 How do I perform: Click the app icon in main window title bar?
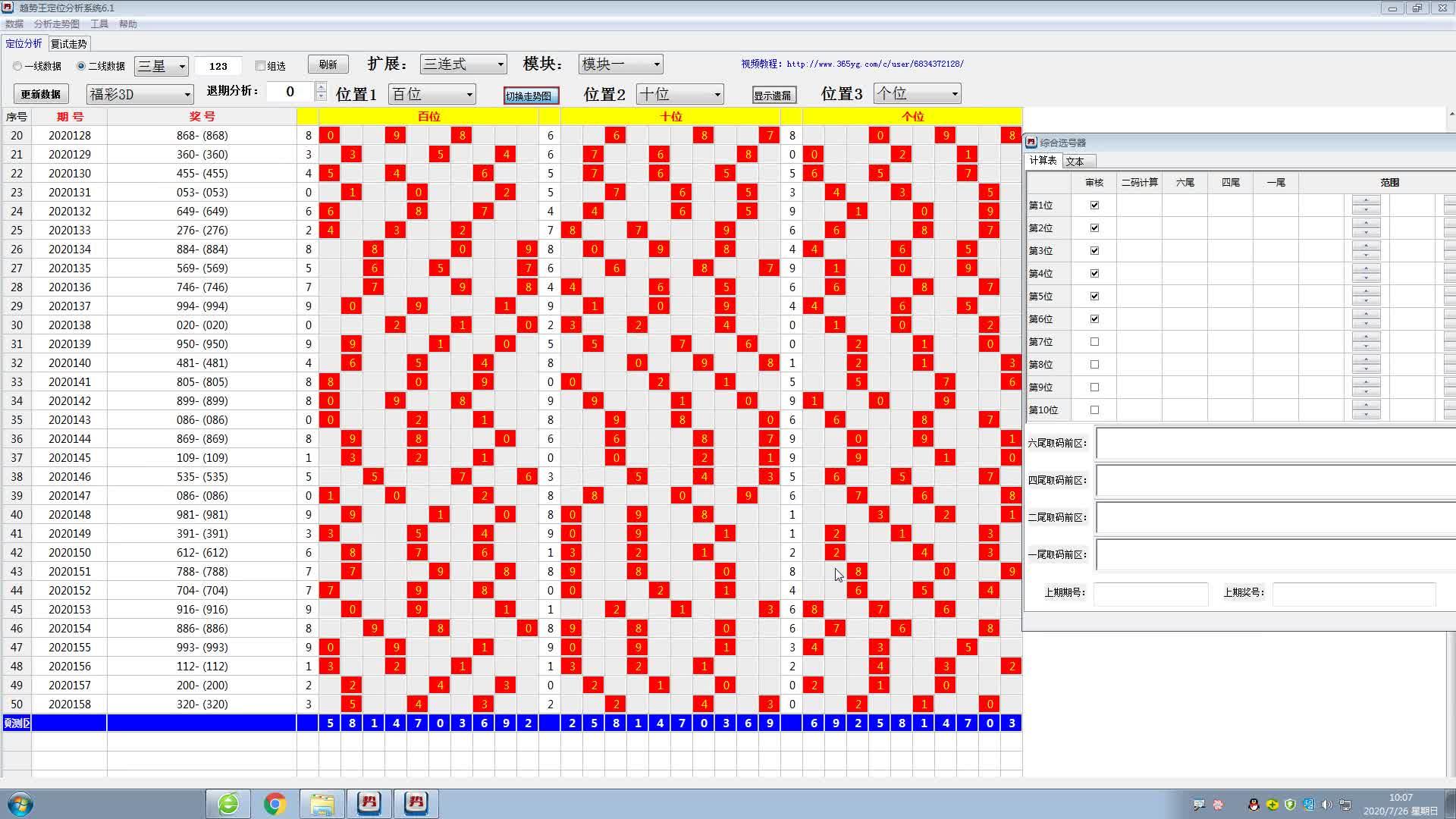click(x=8, y=8)
